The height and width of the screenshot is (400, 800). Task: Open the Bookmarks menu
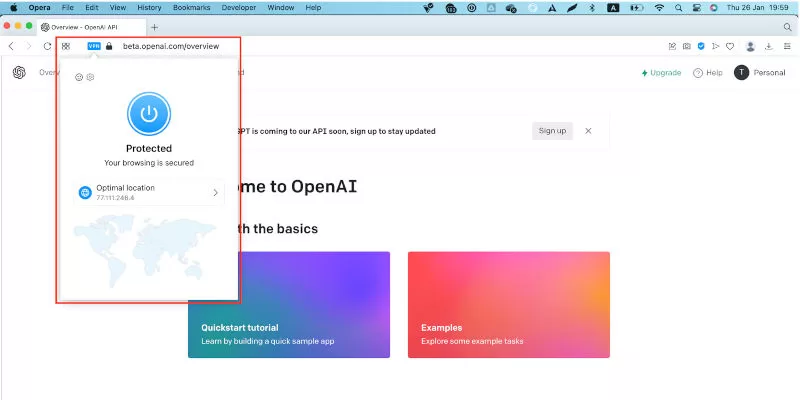pyautogui.click(x=192, y=8)
